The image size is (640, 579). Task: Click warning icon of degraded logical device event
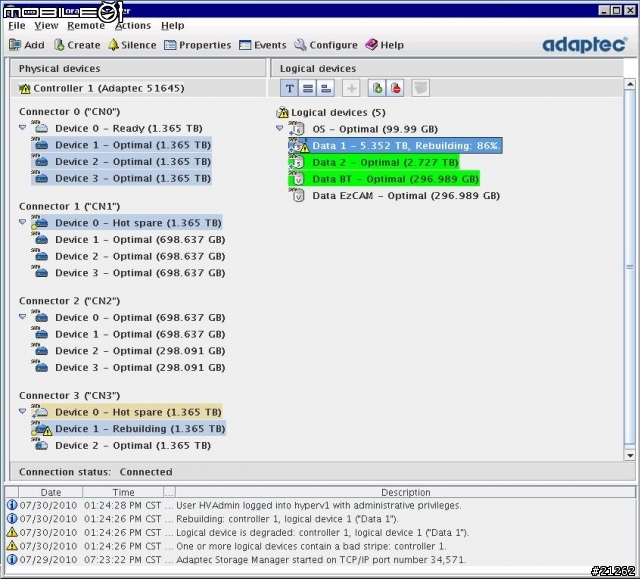point(12,532)
